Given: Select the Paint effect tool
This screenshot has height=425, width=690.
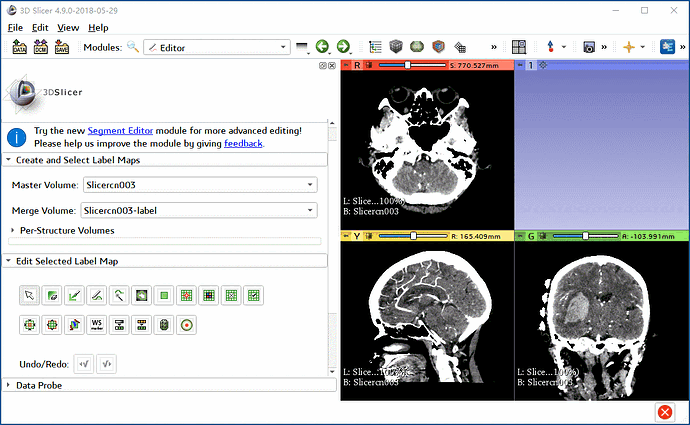Looking at the screenshot, I should [74, 295].
